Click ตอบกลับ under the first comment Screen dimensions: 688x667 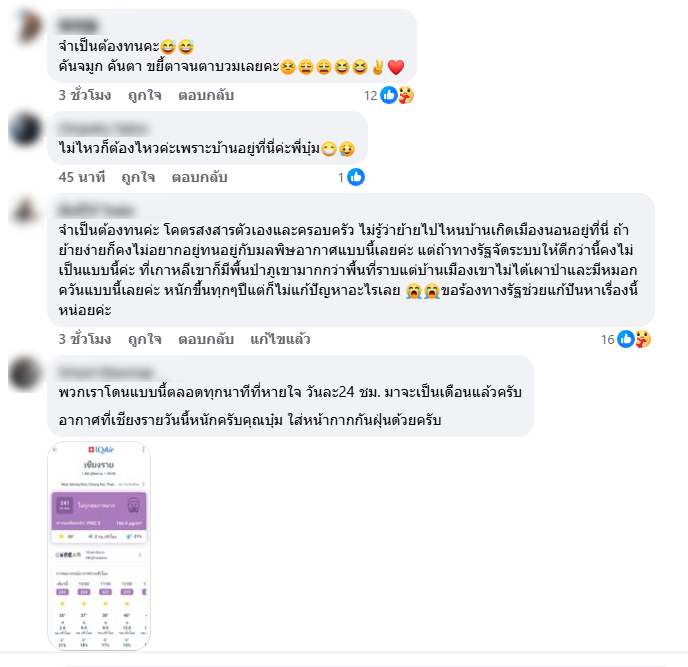tap(206, 95)
